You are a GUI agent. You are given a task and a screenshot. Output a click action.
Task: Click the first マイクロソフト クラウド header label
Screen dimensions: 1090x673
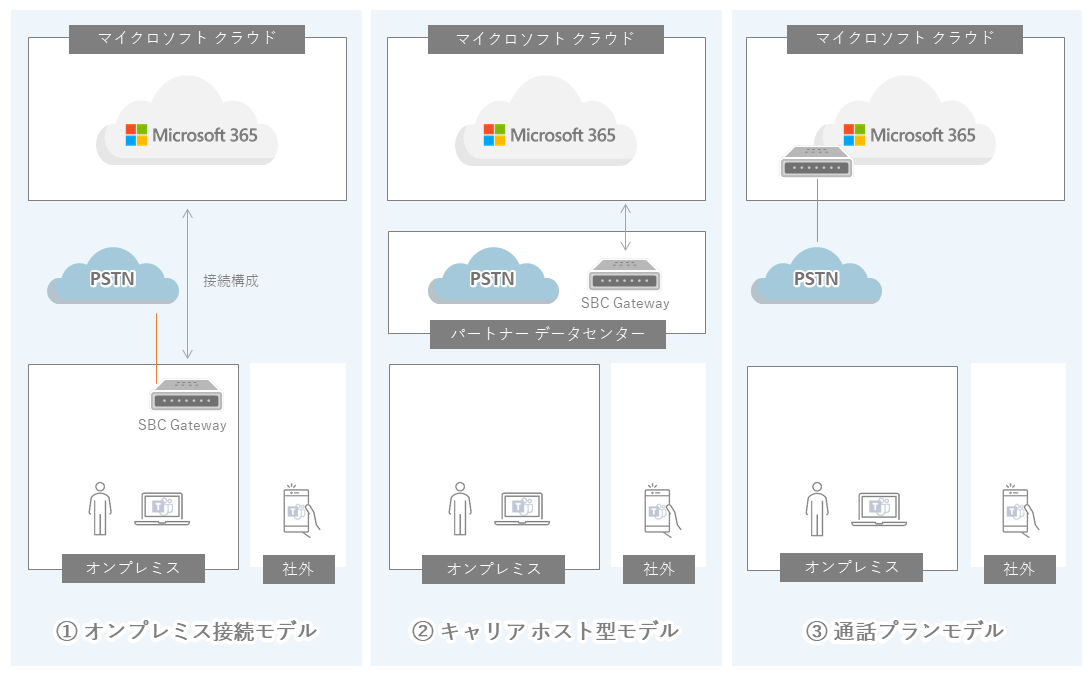187,39
